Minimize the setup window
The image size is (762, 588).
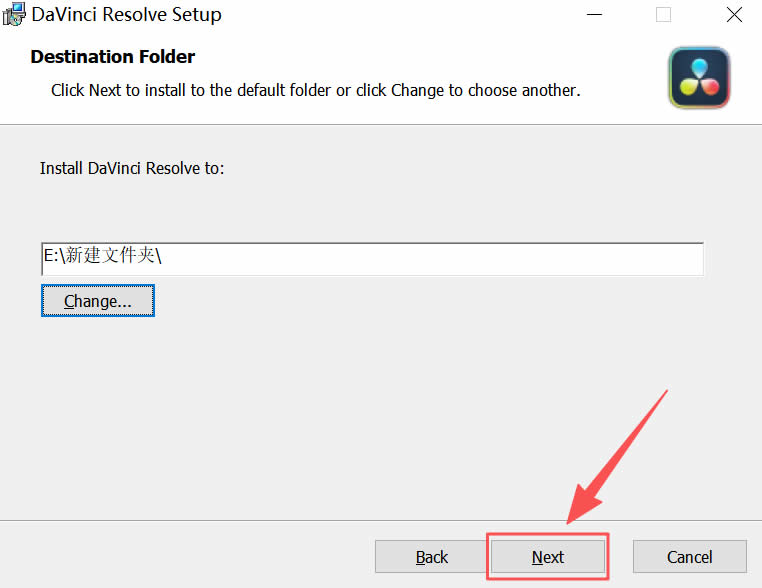tap(594, 15)
